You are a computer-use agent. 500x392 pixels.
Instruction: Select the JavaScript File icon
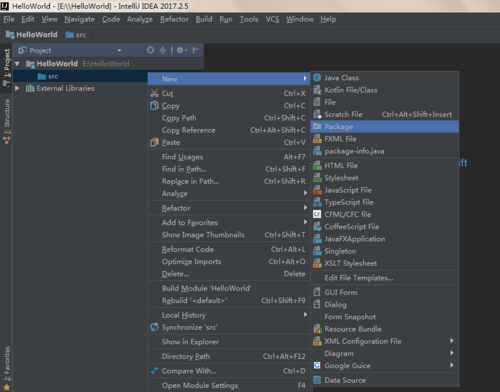[317, 190]
